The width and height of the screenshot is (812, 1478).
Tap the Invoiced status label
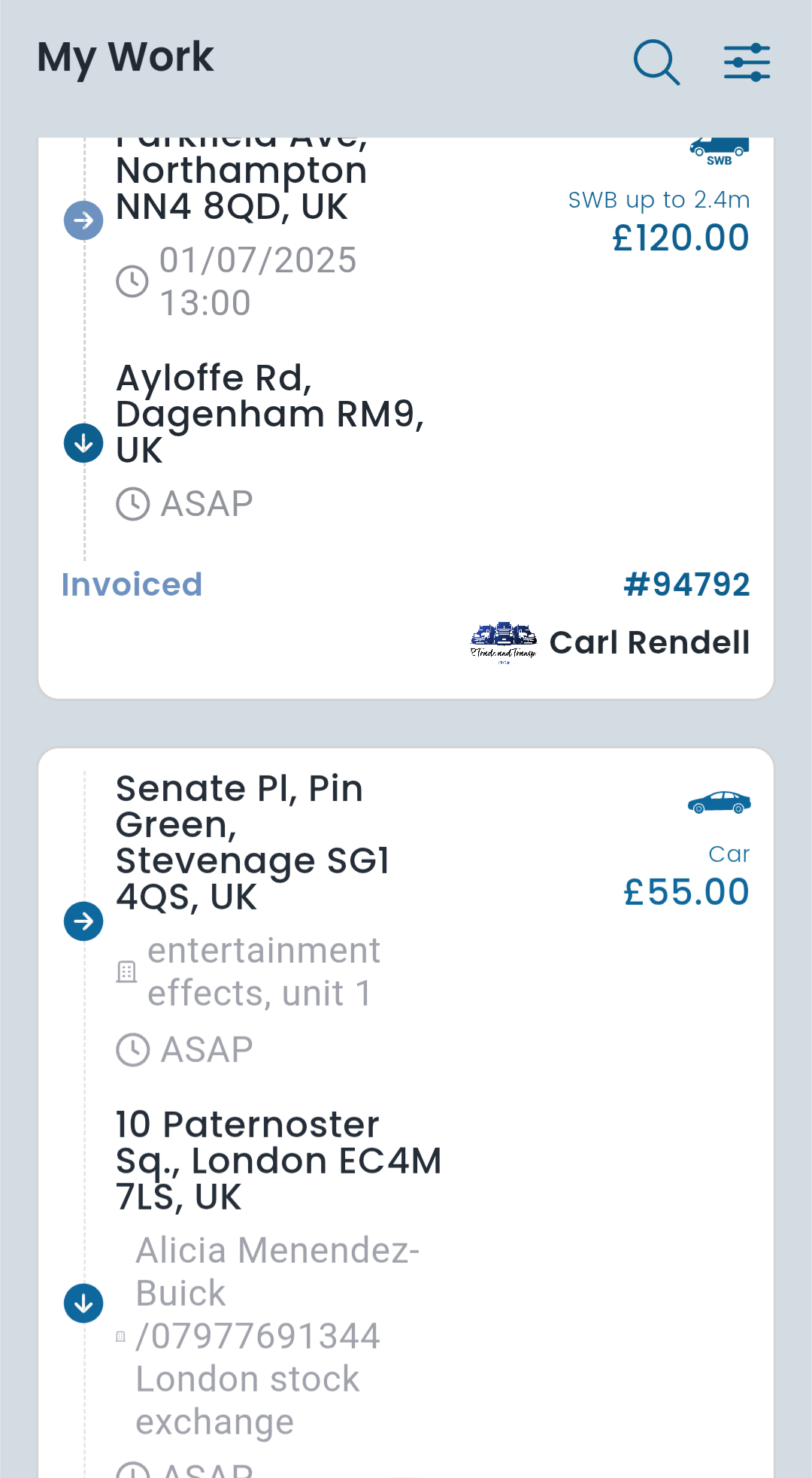pyautogui.click(x=132, y=584)
